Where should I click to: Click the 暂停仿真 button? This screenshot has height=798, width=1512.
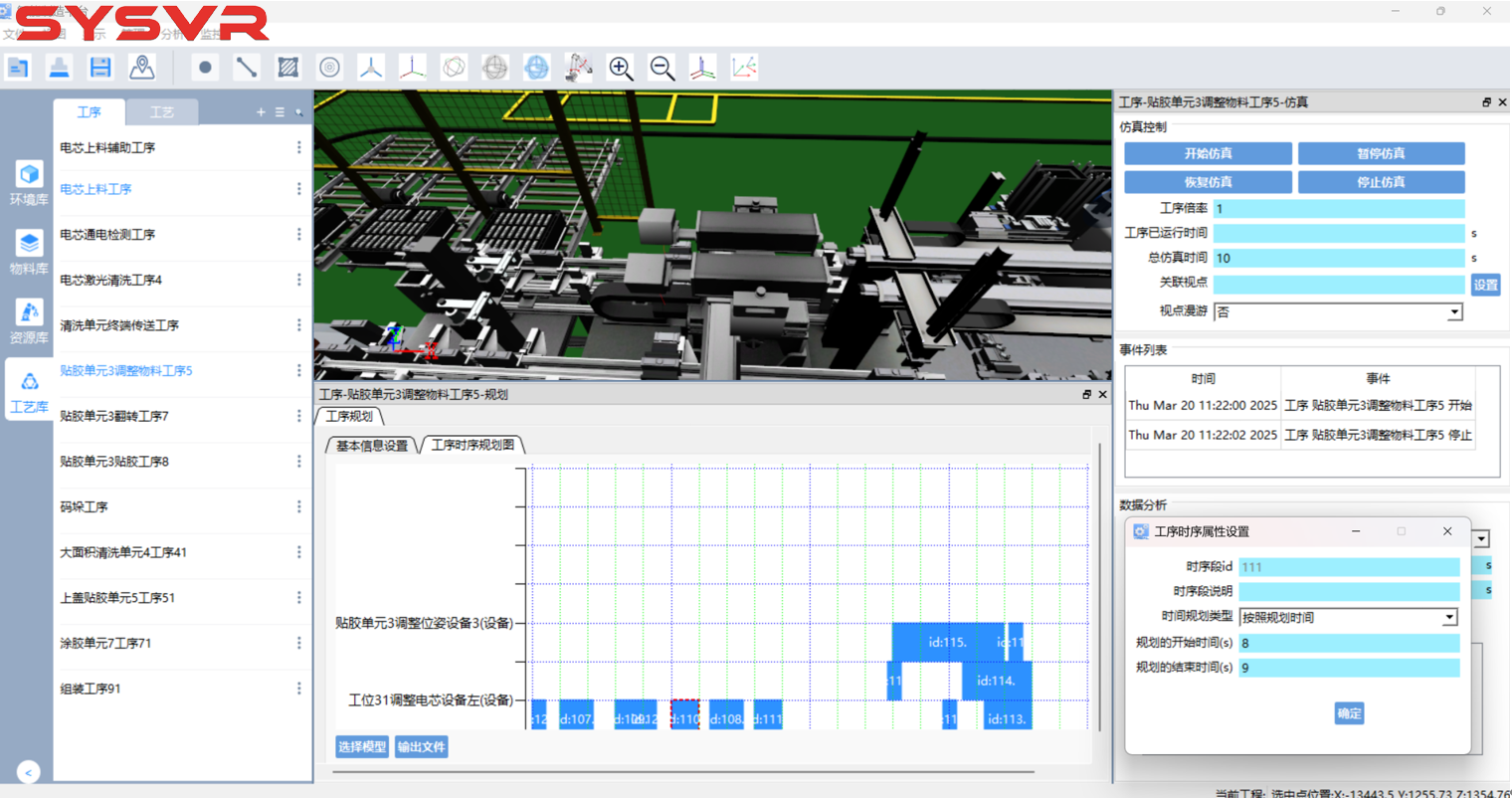pyautogui.click(x=1381, y=153)
